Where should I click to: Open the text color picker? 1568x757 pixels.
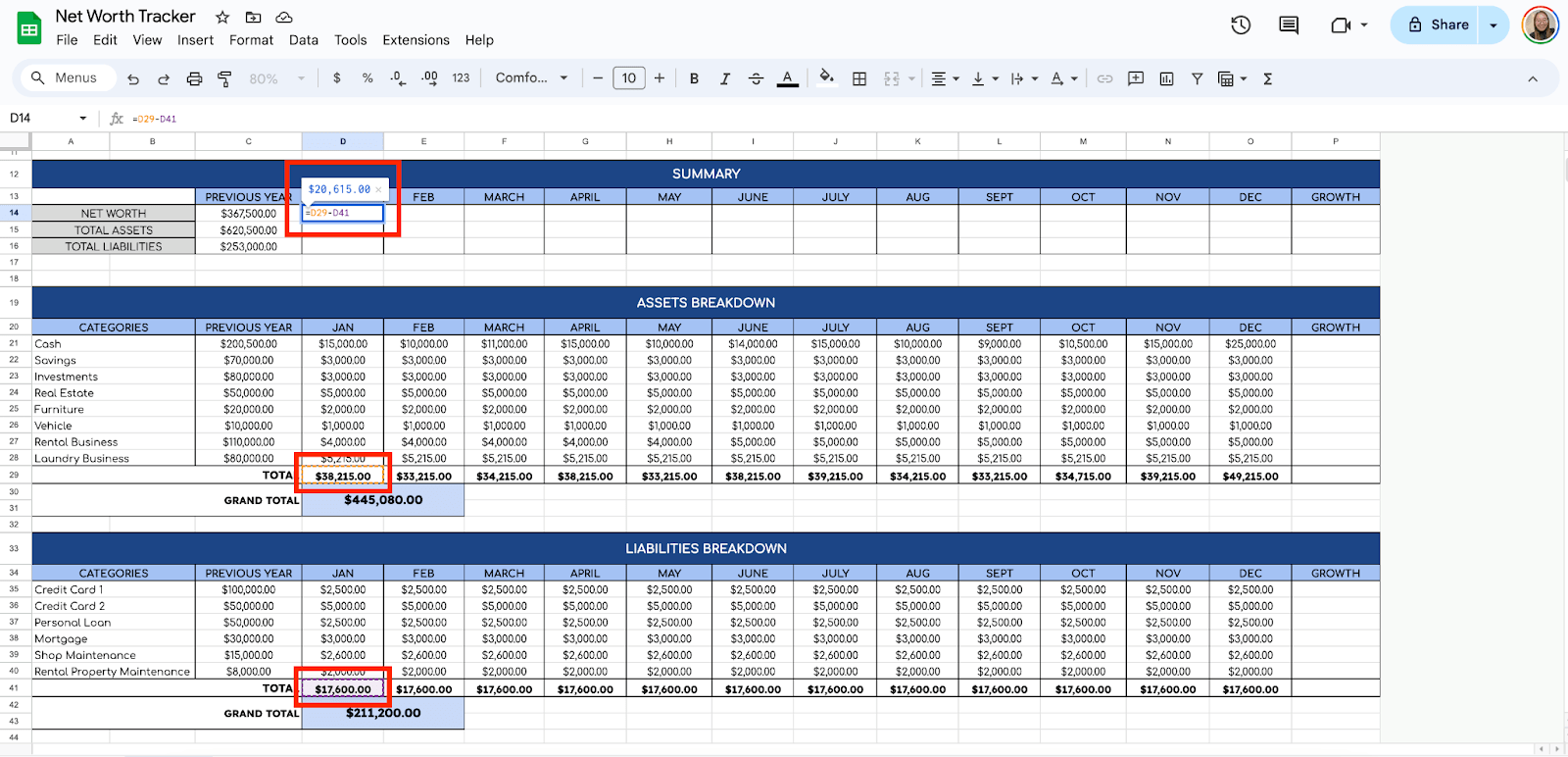tap(787, 78)
